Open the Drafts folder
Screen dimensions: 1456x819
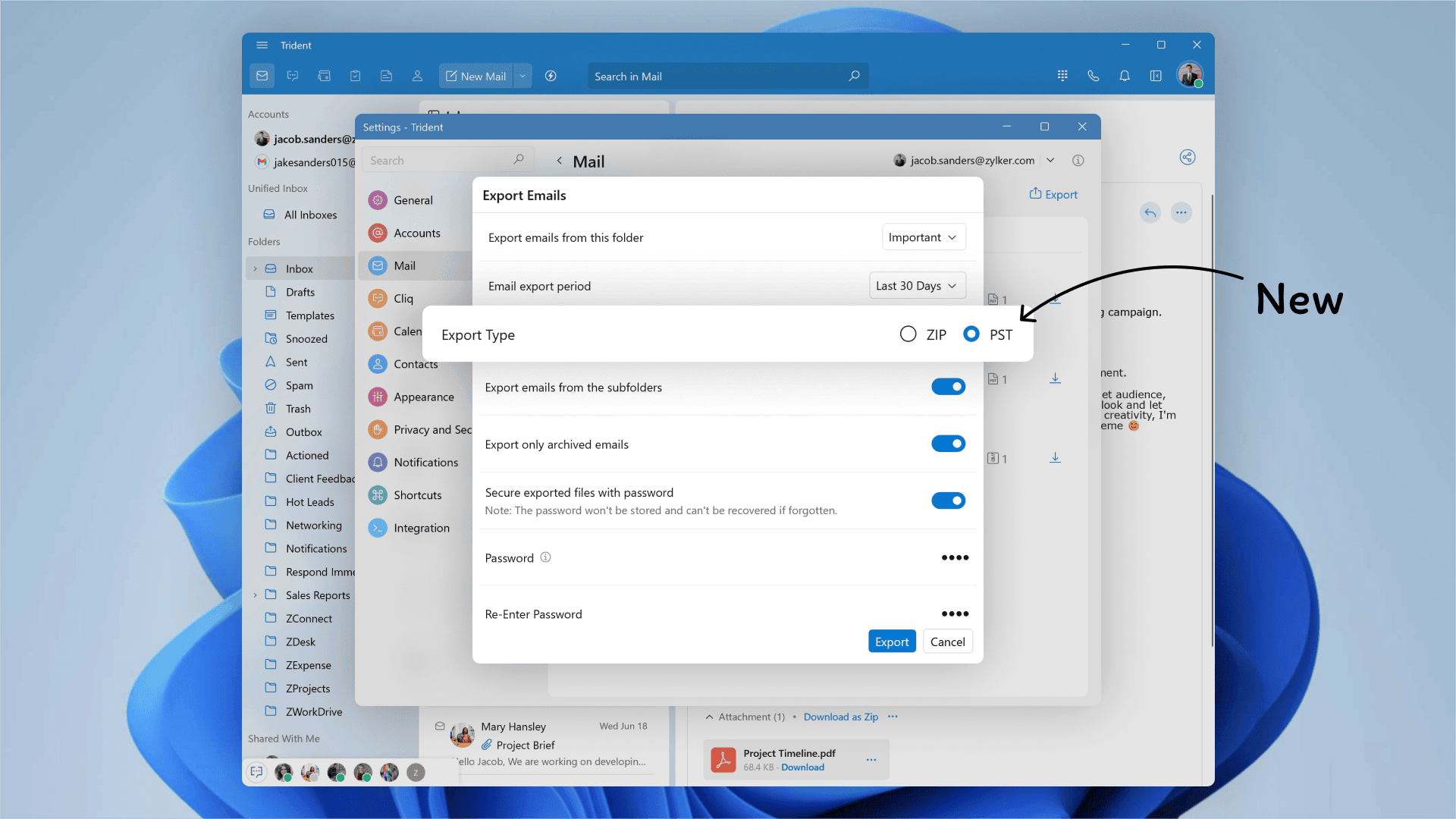300,292
